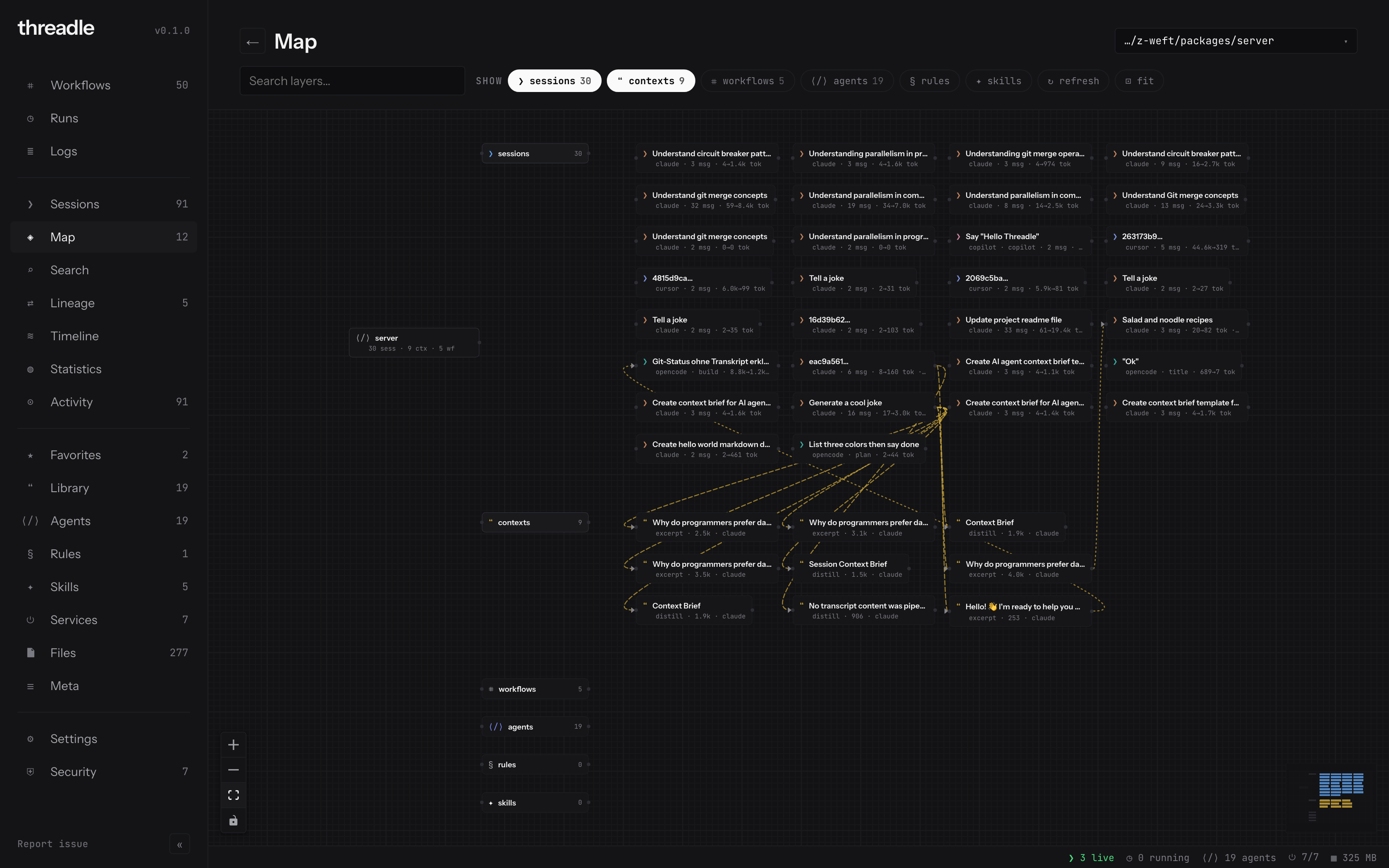Click the Report issue link
This screenshot has height=868, width=1389.
click(53, 844)
